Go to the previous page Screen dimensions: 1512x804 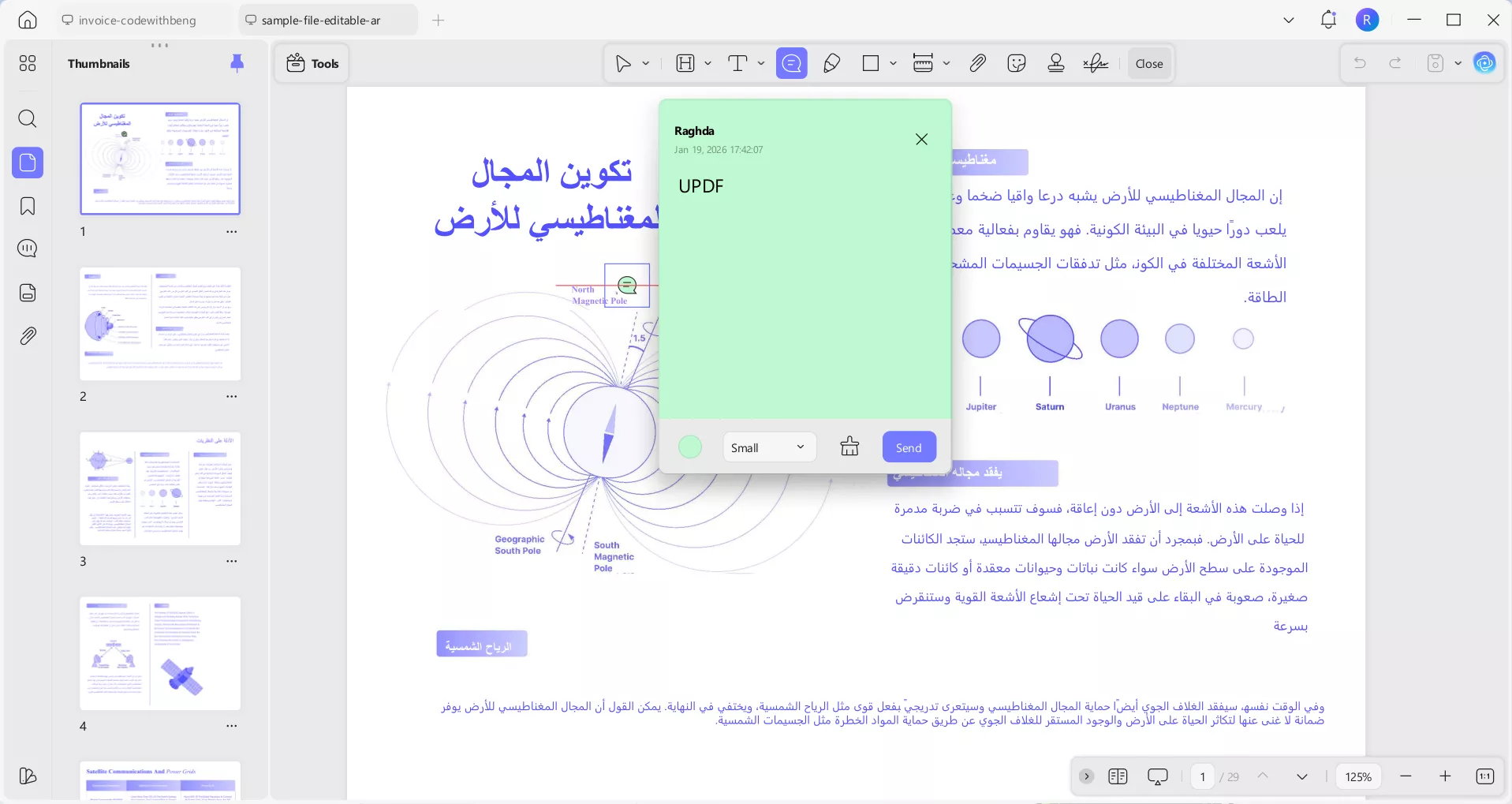[x=1263, y=777]
